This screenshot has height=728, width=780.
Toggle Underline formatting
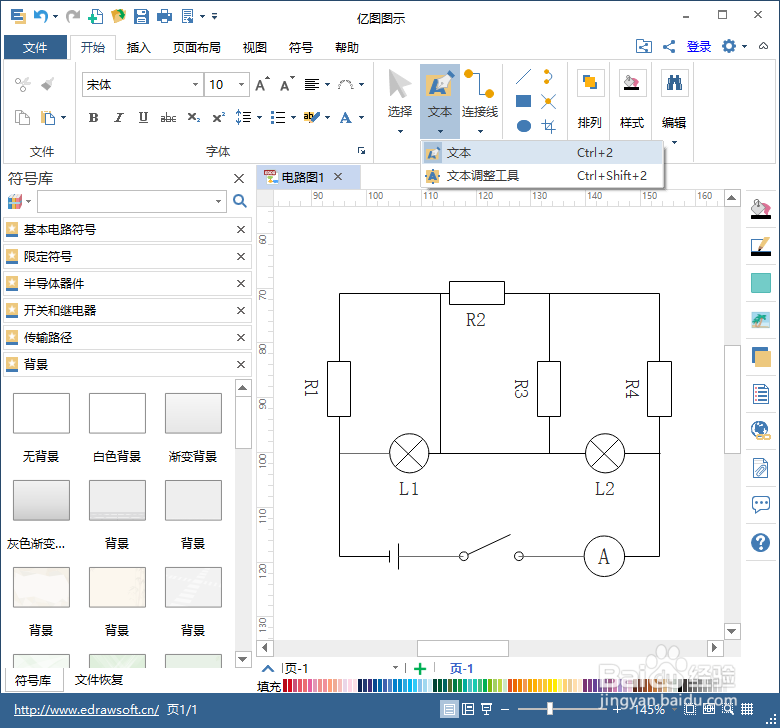(143, 118)
